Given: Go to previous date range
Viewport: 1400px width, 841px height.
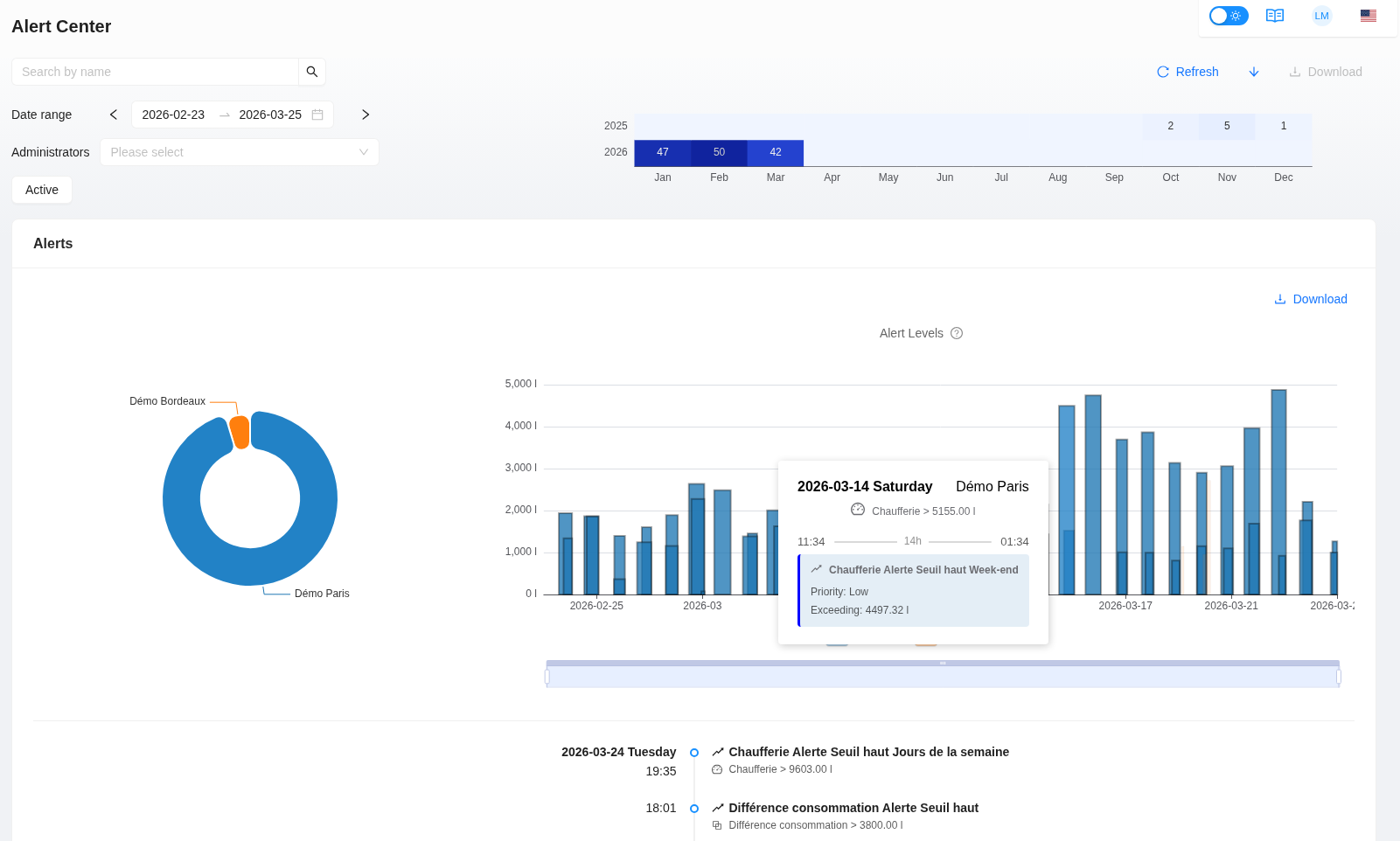Looking at the screenshot, I should pyautogui.click(x=114, y=115).
